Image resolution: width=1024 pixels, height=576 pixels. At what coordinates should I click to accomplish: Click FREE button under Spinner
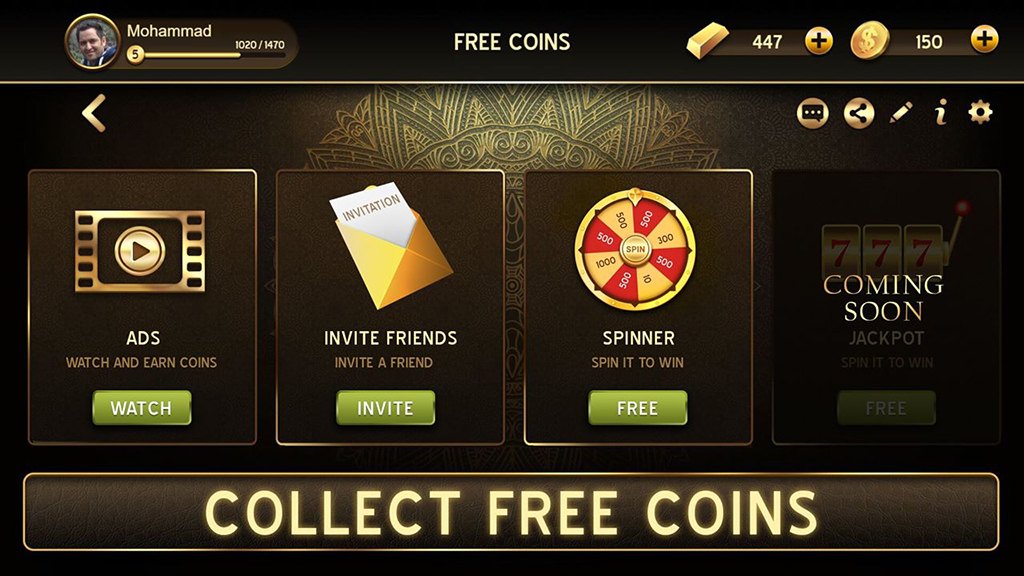(x=637, y=408)
